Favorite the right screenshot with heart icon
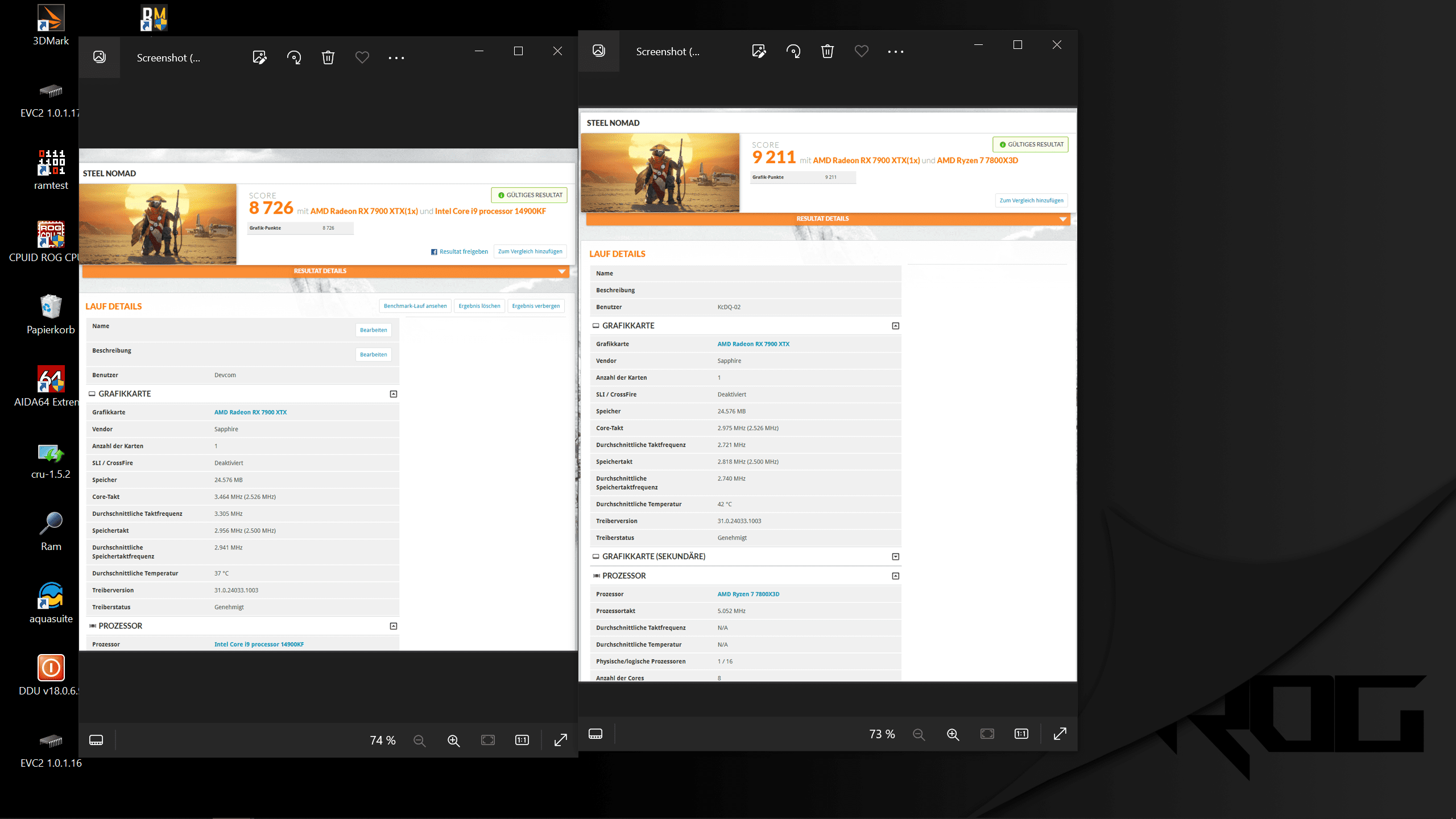1456x819 pixels. [862, 51]
